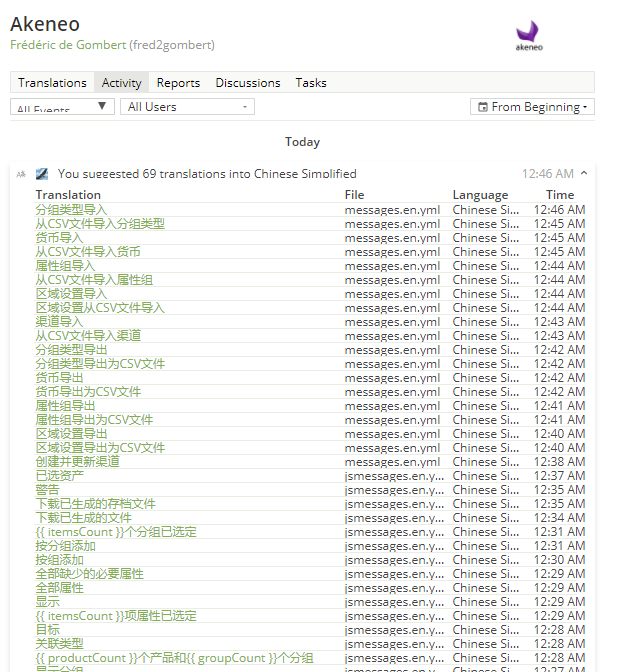The width and height of the screenshot is (617, 672).
Task: Open translation {{ itemsCount }}个分组已选定
Action: pos(116,532)
